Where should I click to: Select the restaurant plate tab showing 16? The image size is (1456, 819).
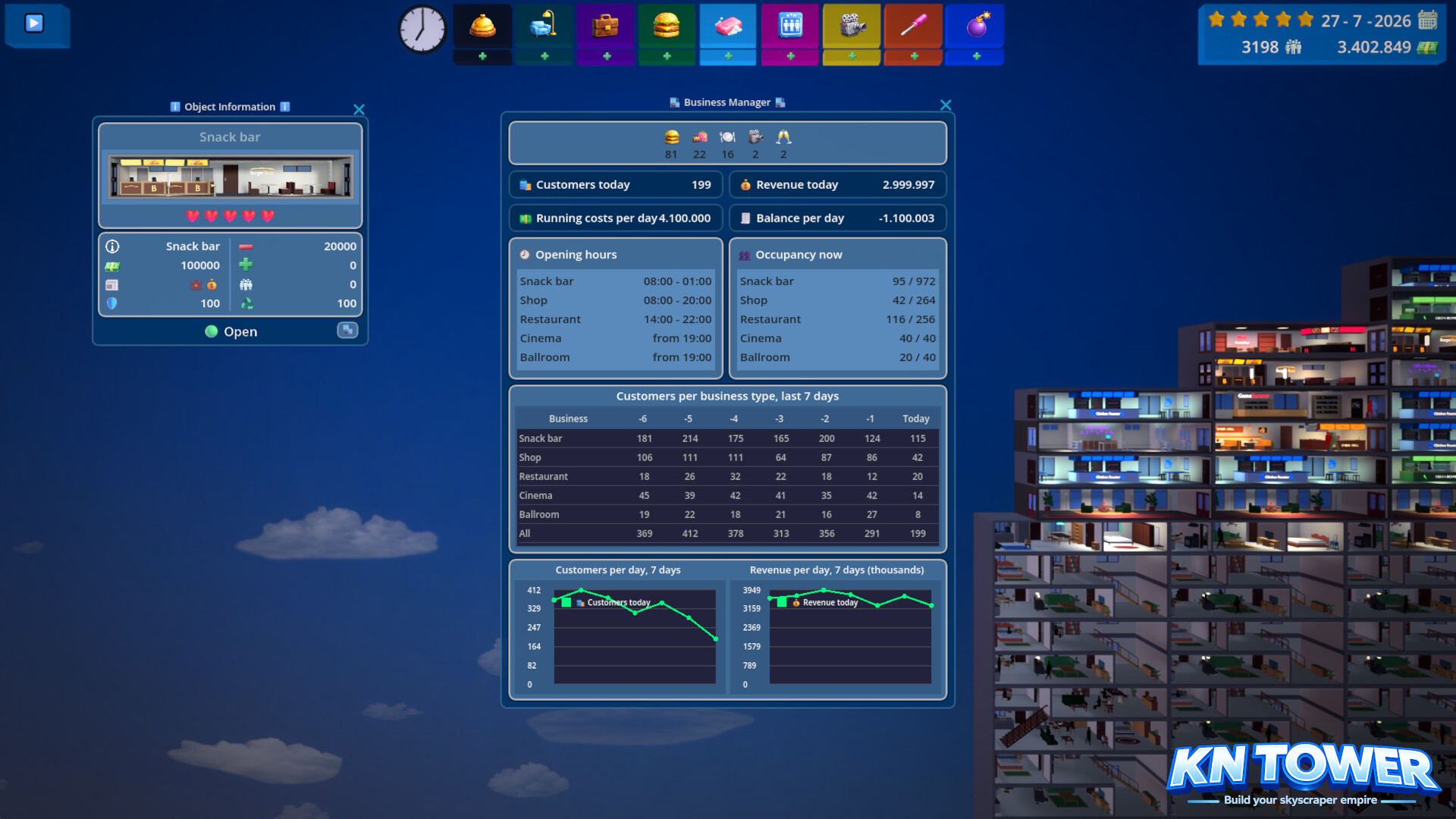728,143
